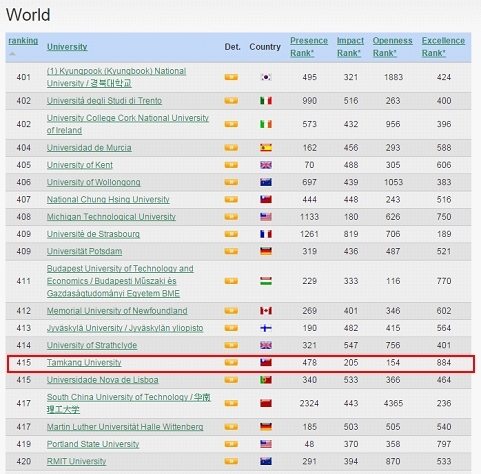Click ascending sort arrow under ranking
Image resolution: width=481 pixels, height=474 pixels.
coord(12,54)
